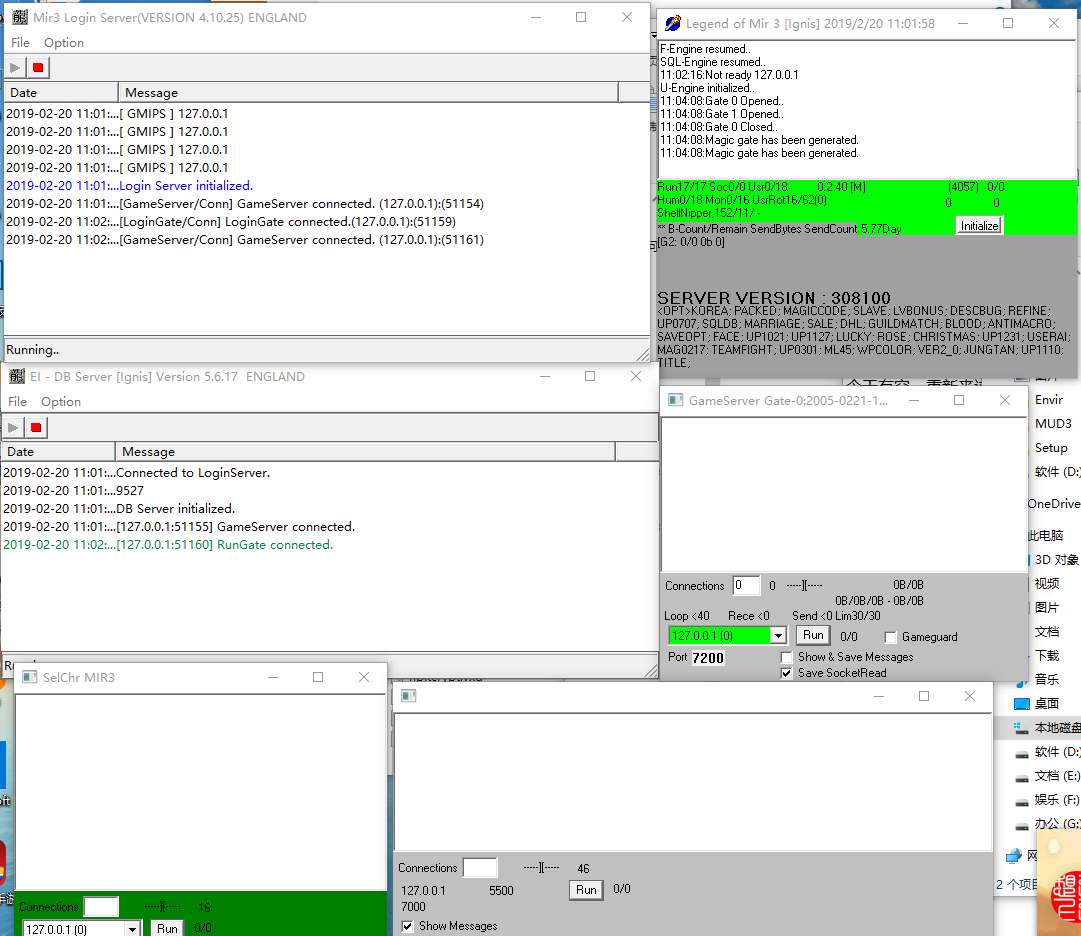The height and width of the screenshot is (936, 1081).
Task: Click the Initialize button in Legend of Mir 3
Action: click(x=980, y=226)
